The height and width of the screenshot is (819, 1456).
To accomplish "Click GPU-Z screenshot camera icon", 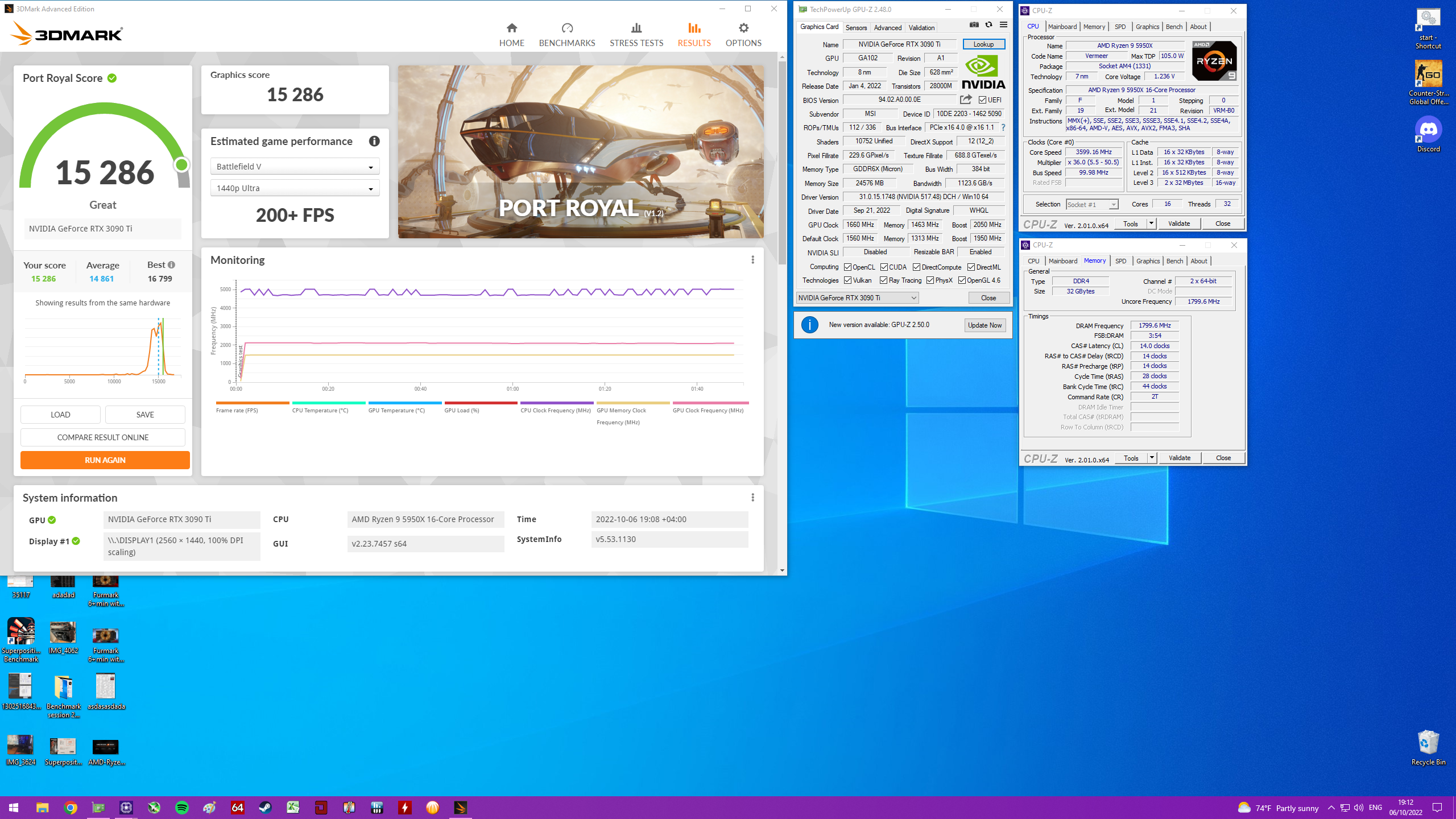I will point(974,25).
